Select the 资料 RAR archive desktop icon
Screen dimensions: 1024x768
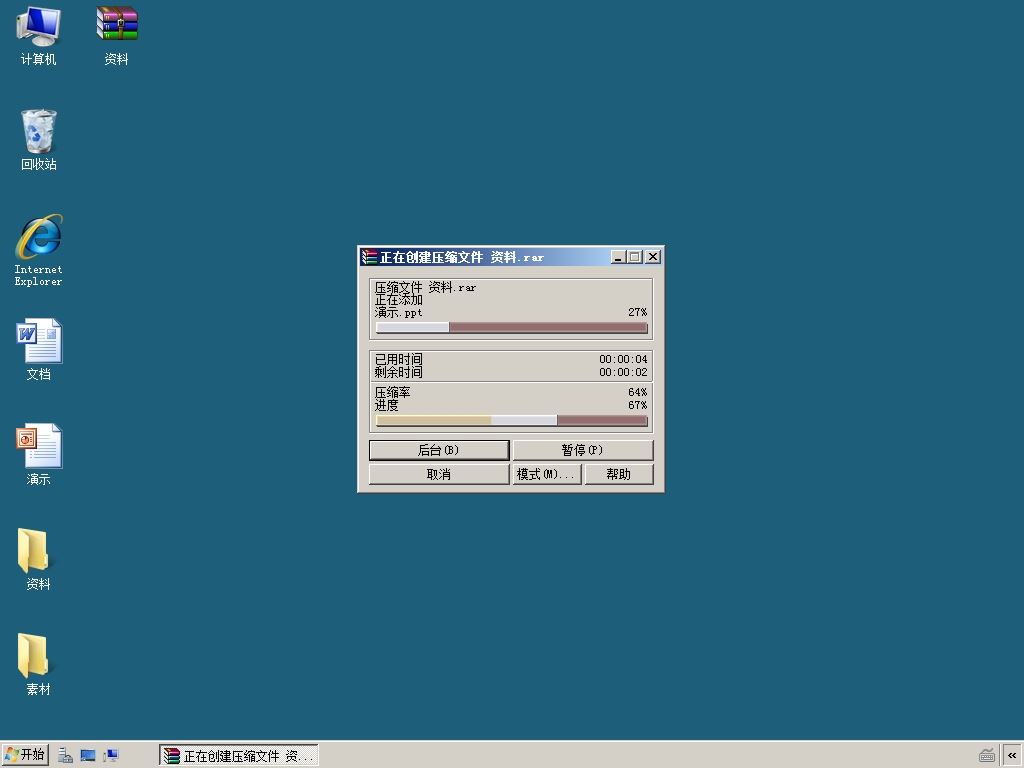point(117,37)
